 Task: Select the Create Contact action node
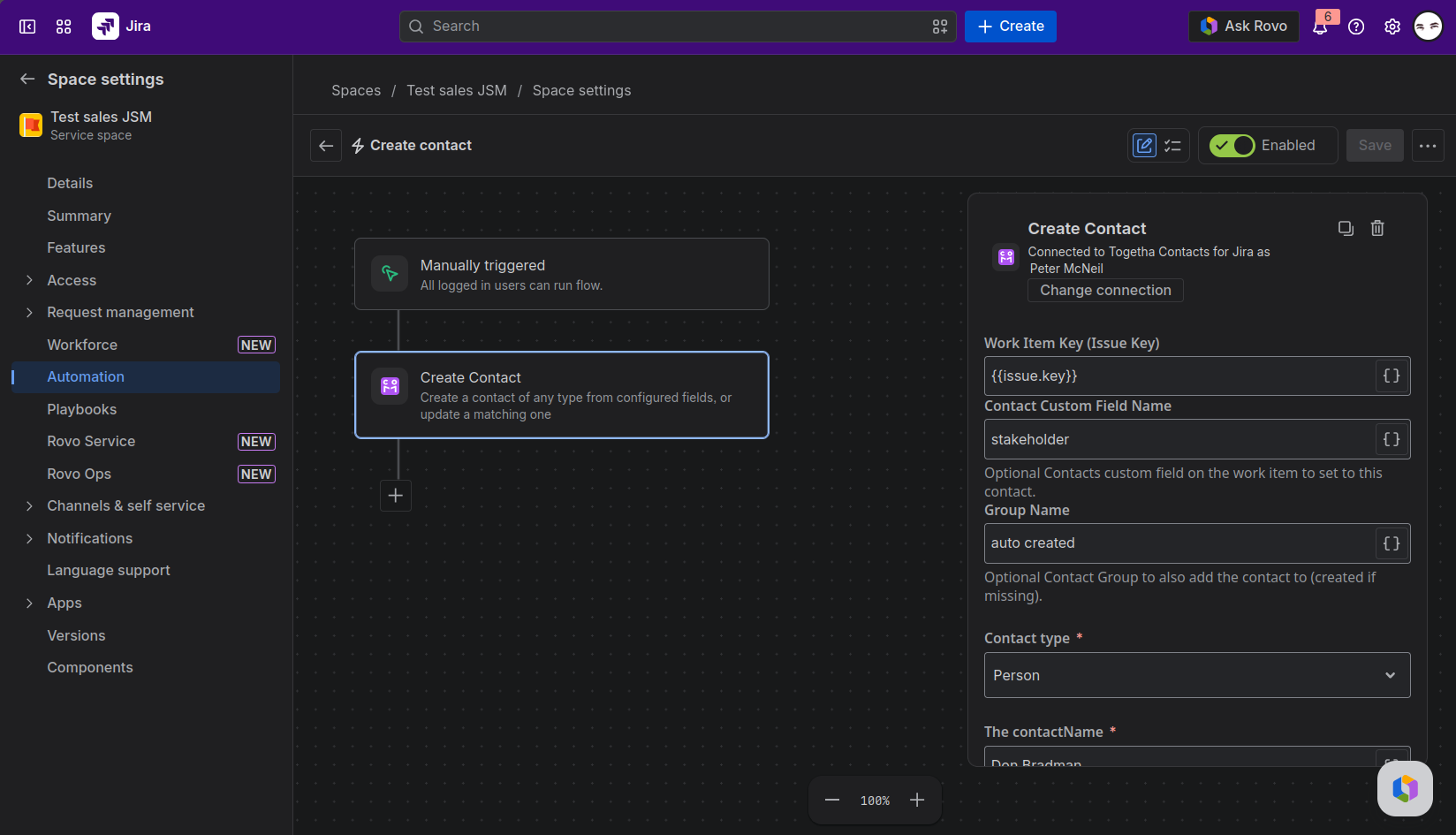(x=562, y=395)
